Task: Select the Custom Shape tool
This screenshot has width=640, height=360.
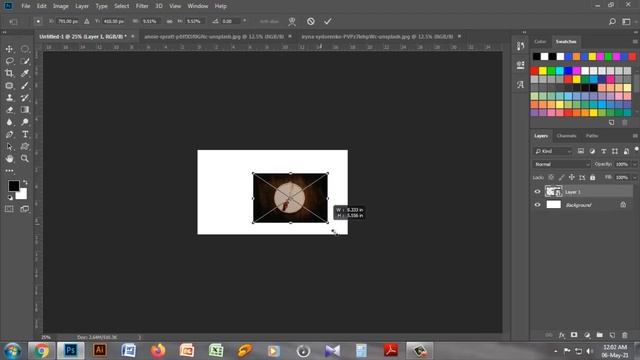Action: (x=24, y=147)
